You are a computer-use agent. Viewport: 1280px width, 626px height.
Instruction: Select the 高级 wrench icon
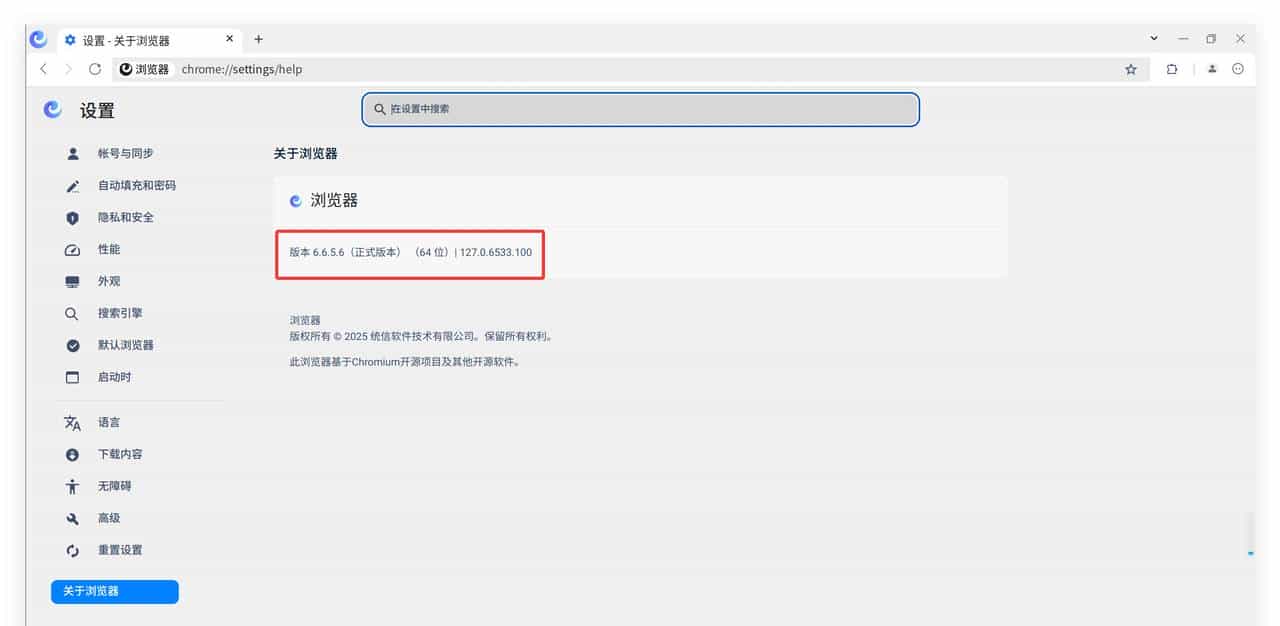[x=71, y=518]
